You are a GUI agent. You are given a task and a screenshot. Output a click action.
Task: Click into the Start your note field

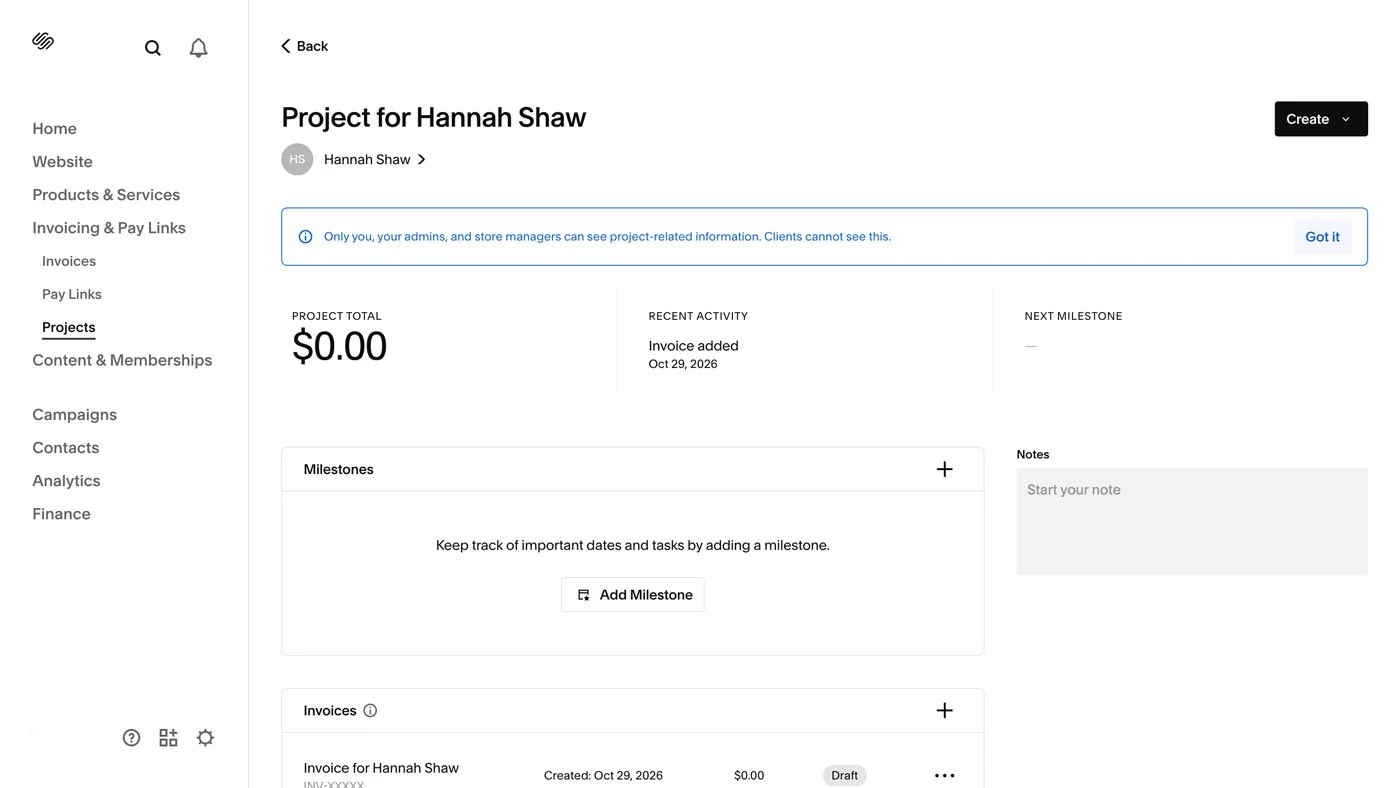coord(1192,522)
